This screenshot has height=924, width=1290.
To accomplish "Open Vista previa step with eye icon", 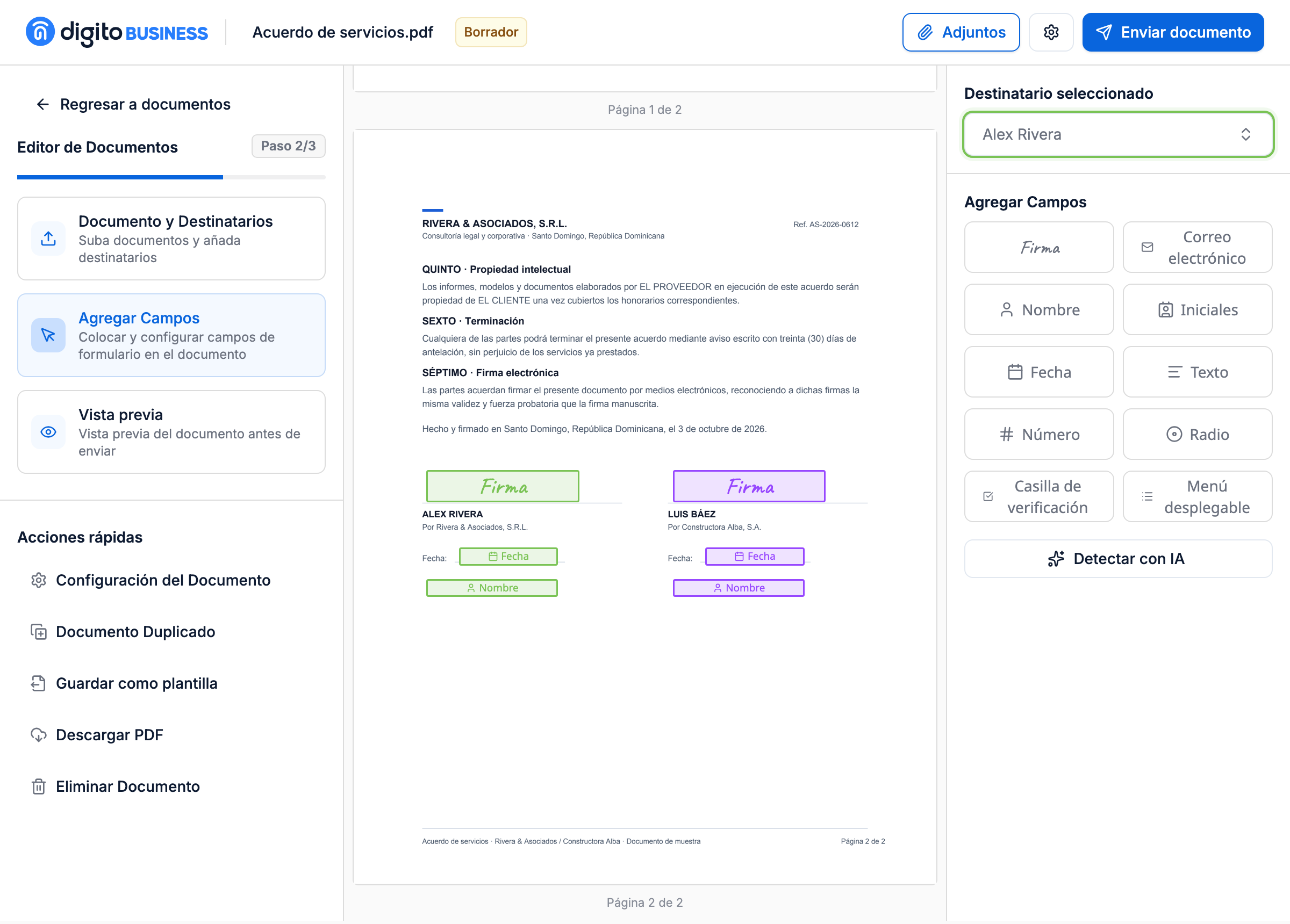I will click(x=171, y=432).
